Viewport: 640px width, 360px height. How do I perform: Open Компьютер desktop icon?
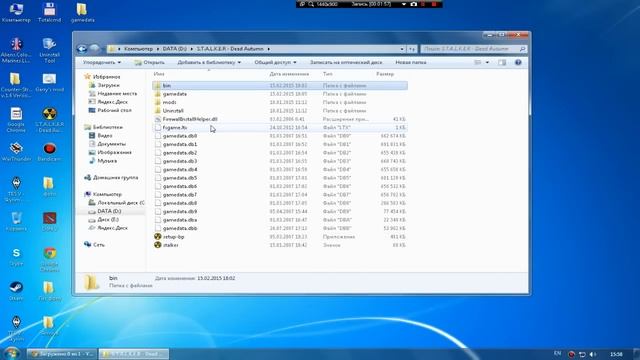pos(16,12)
